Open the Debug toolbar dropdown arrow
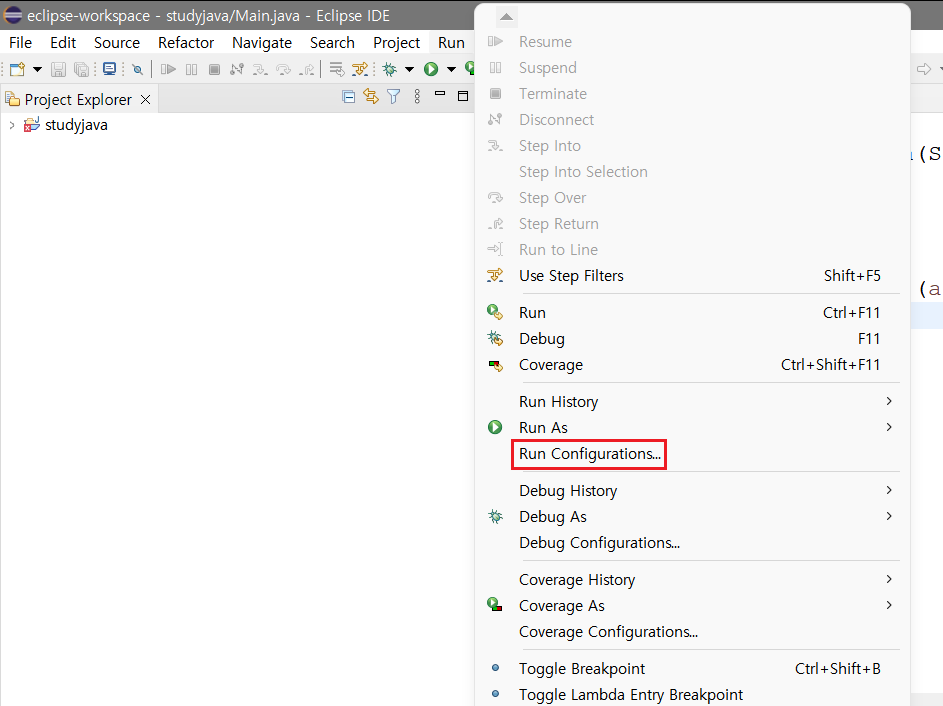 click(410, 70)
